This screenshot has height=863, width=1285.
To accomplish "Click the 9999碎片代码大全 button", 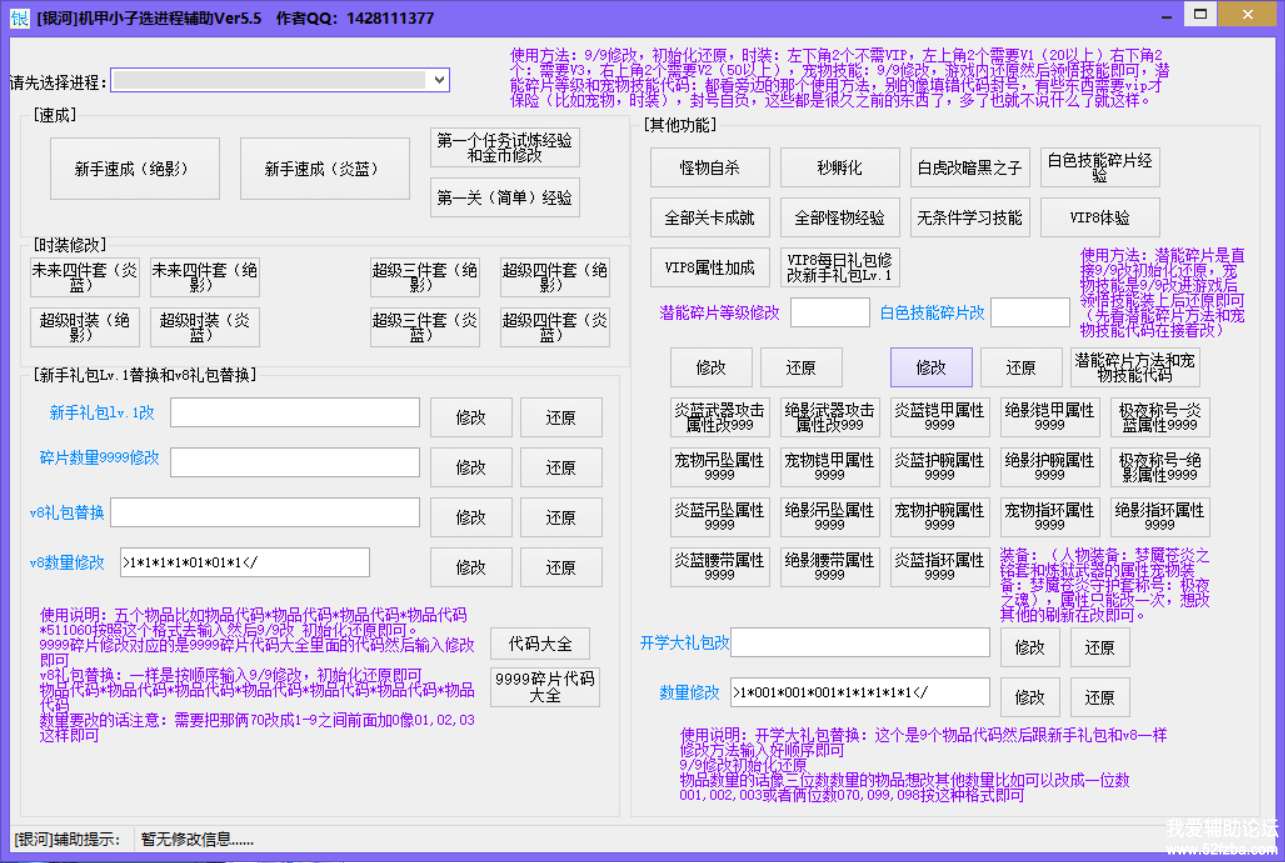I will click(544, 687).
